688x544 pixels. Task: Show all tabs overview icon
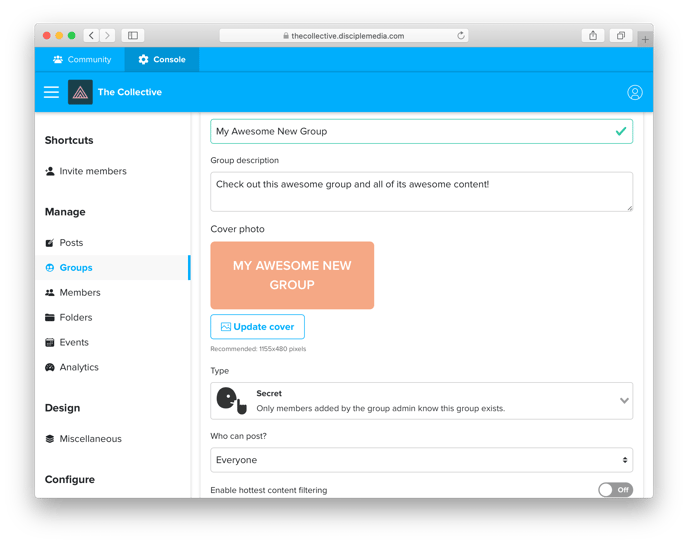pyautogui.click(x=621, y=36)
